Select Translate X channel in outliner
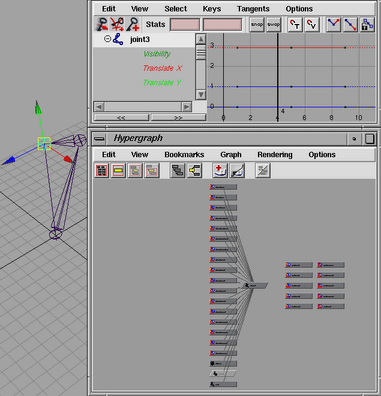381x396 pixels. tap(162, 68)
